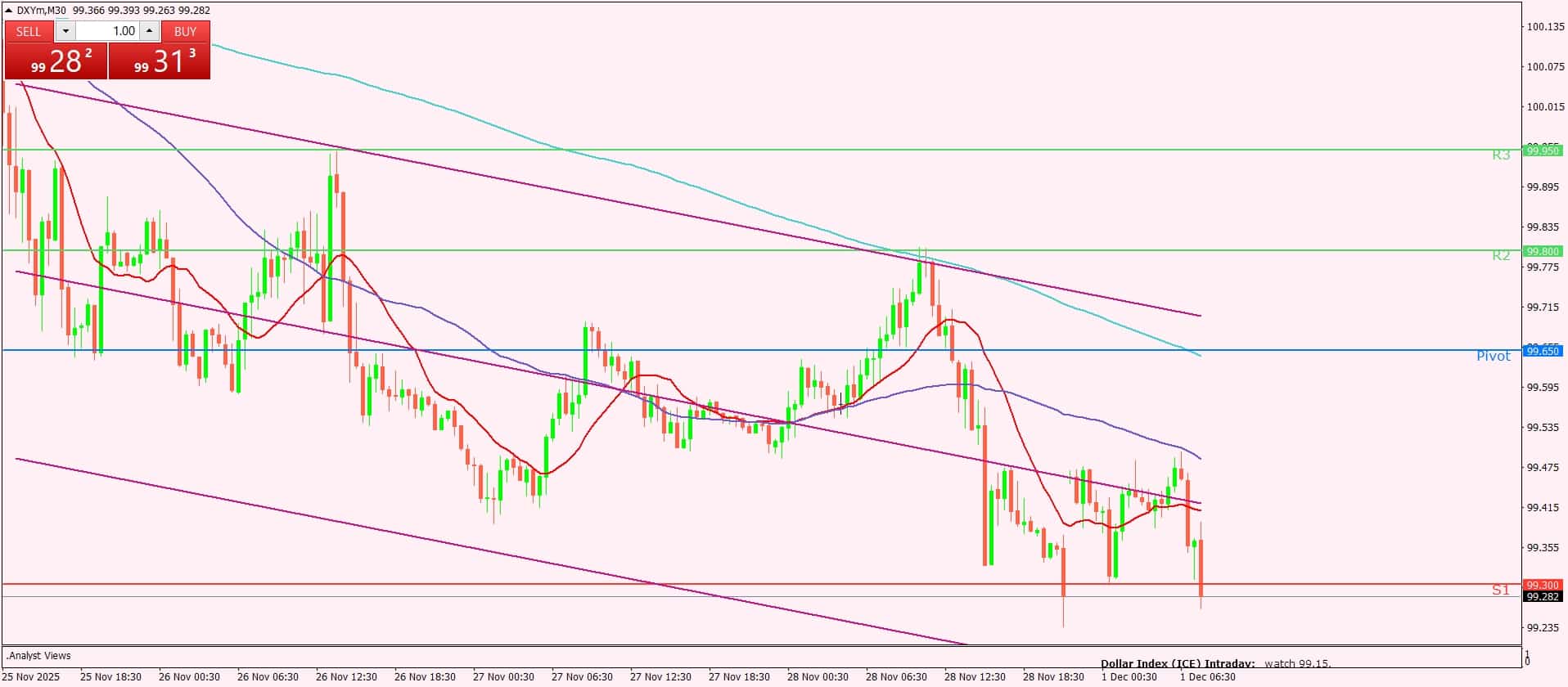
Task: Click the 99.235 price scale value
Action: 1543,628
